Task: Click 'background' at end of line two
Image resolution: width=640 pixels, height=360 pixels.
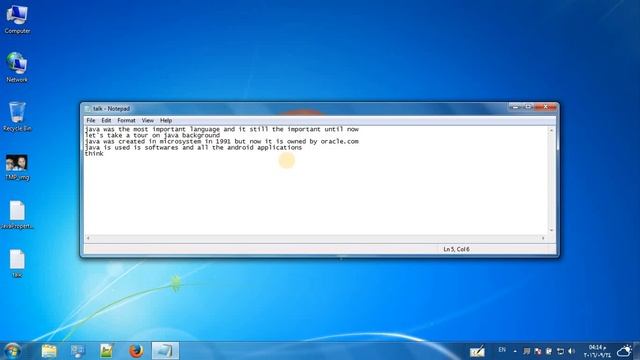Action: 201,135
